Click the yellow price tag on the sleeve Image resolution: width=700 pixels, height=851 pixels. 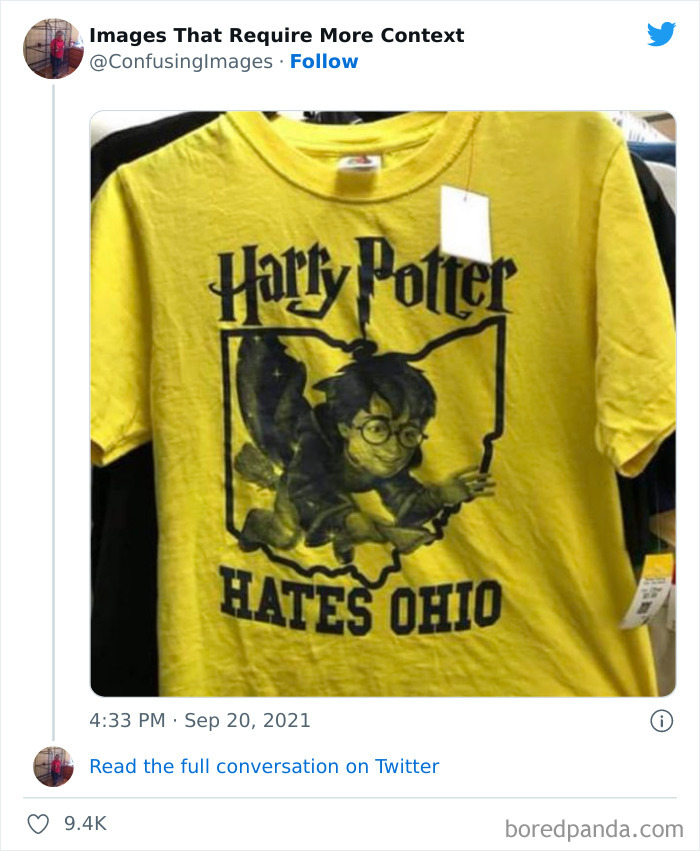pyautogui.click(x=650, y=592)
